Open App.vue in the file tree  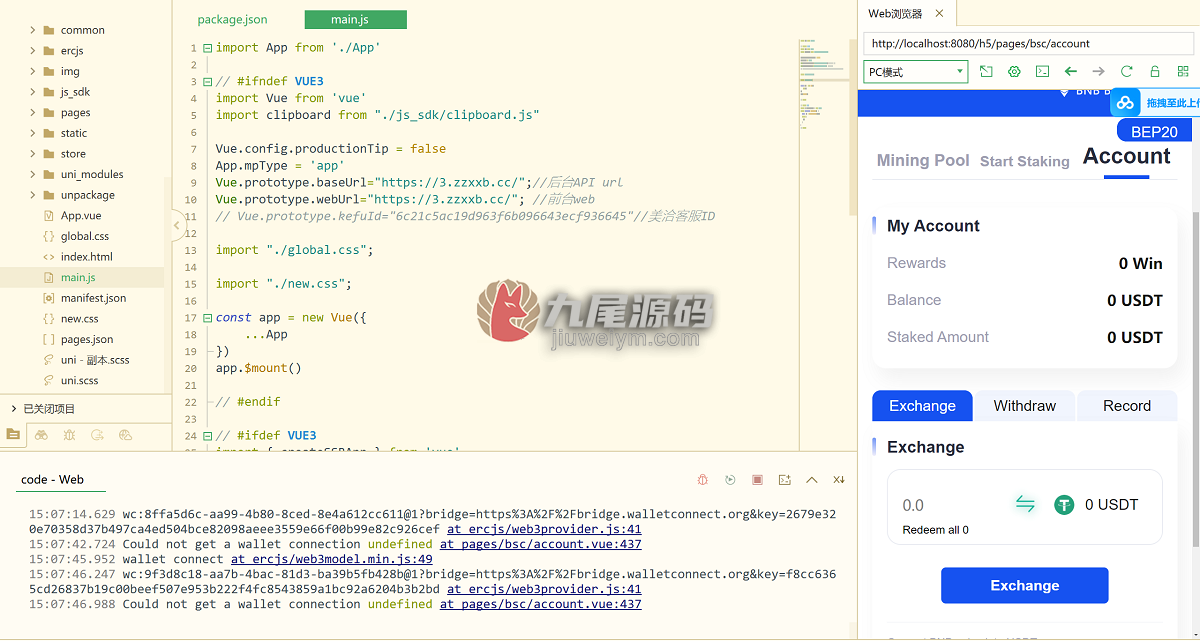(x=81, y=215)
